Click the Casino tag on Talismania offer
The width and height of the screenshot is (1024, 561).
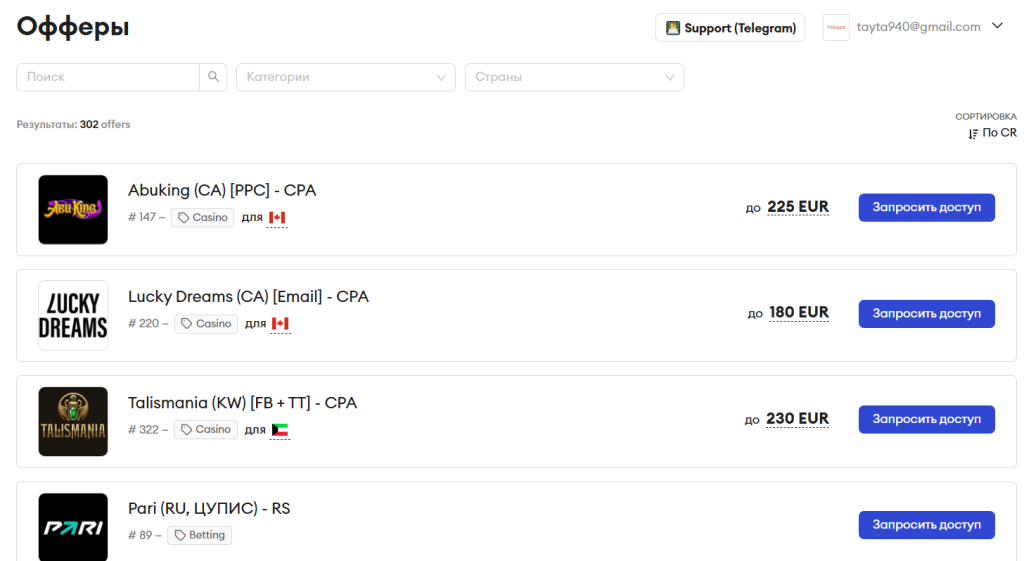(205, 429)
